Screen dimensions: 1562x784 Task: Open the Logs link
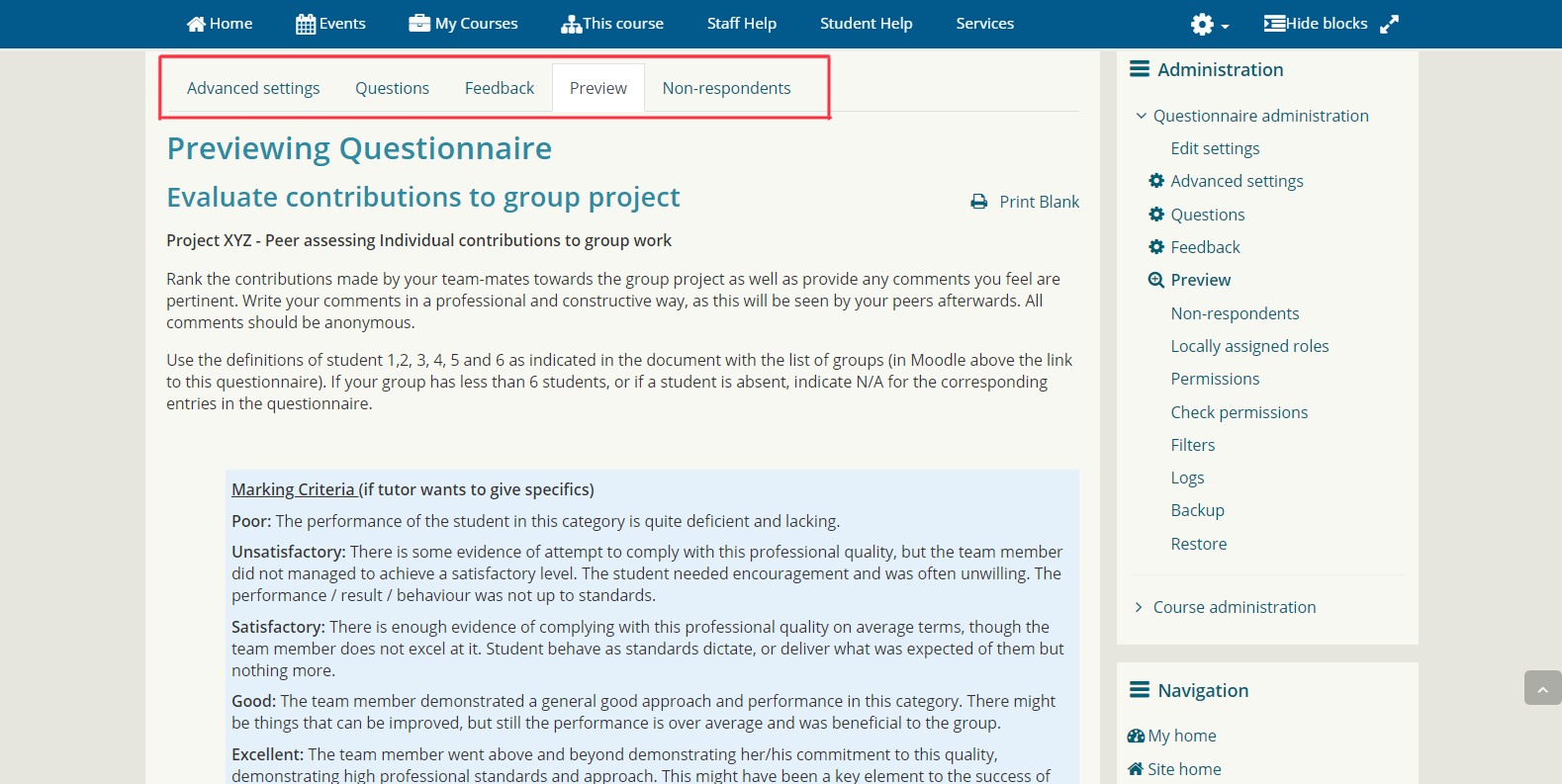tap(1188, 478)
